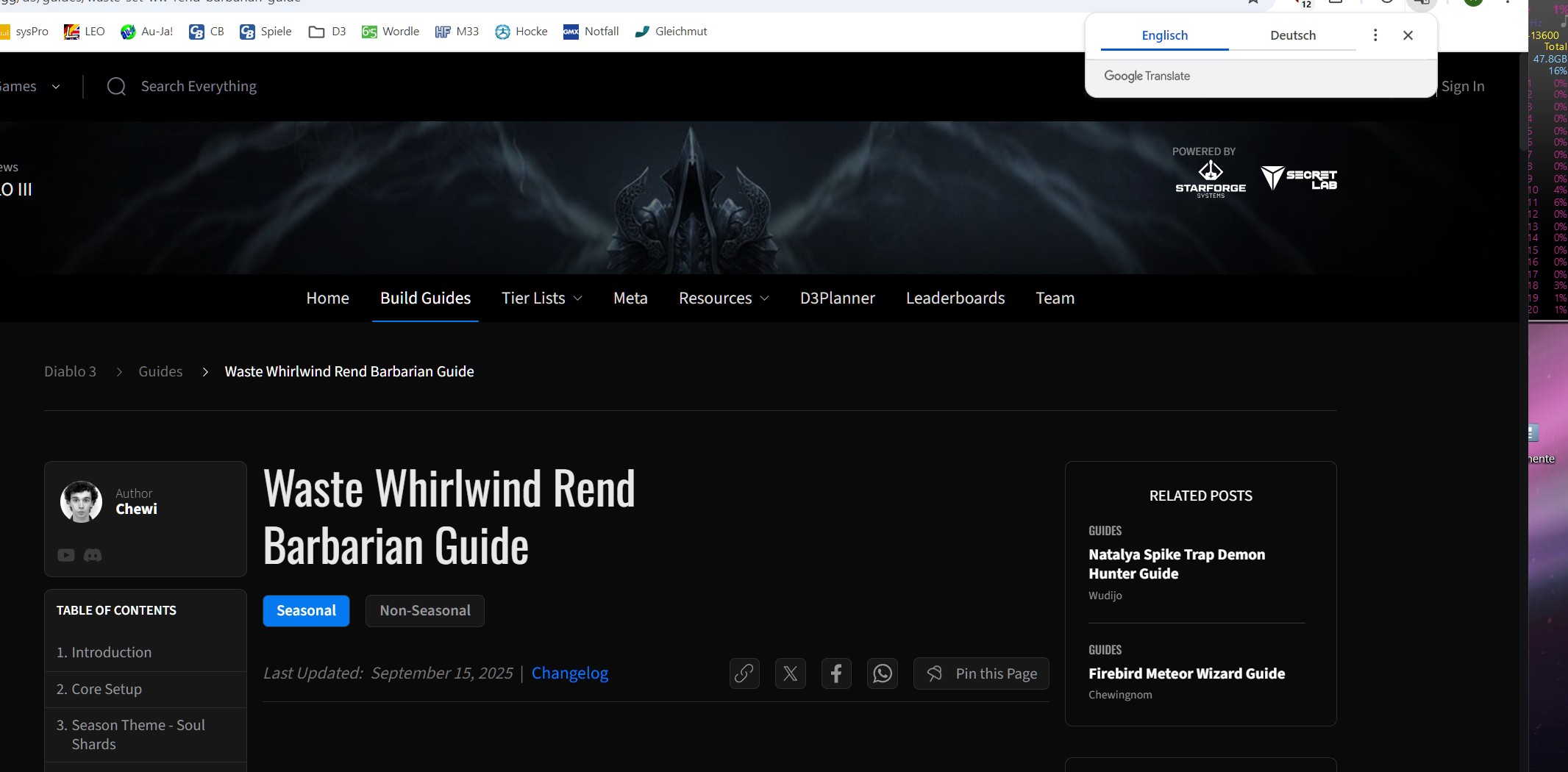Screen dimensions: 1568x772
Task: Share guide on WhatsApp
Action: coord(883,673)
